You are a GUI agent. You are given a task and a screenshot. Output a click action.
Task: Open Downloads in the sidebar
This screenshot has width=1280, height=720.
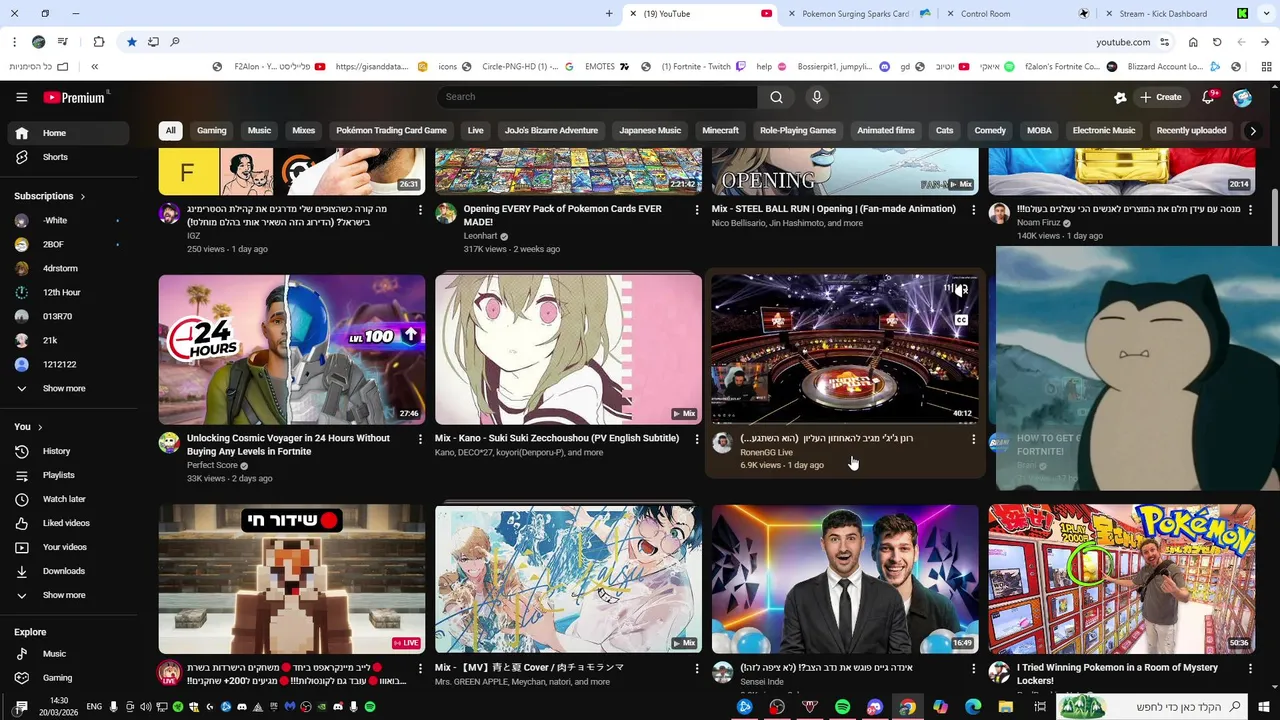65,571
